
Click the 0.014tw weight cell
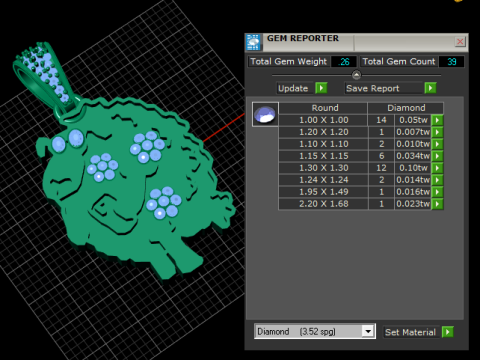point(413,180)
